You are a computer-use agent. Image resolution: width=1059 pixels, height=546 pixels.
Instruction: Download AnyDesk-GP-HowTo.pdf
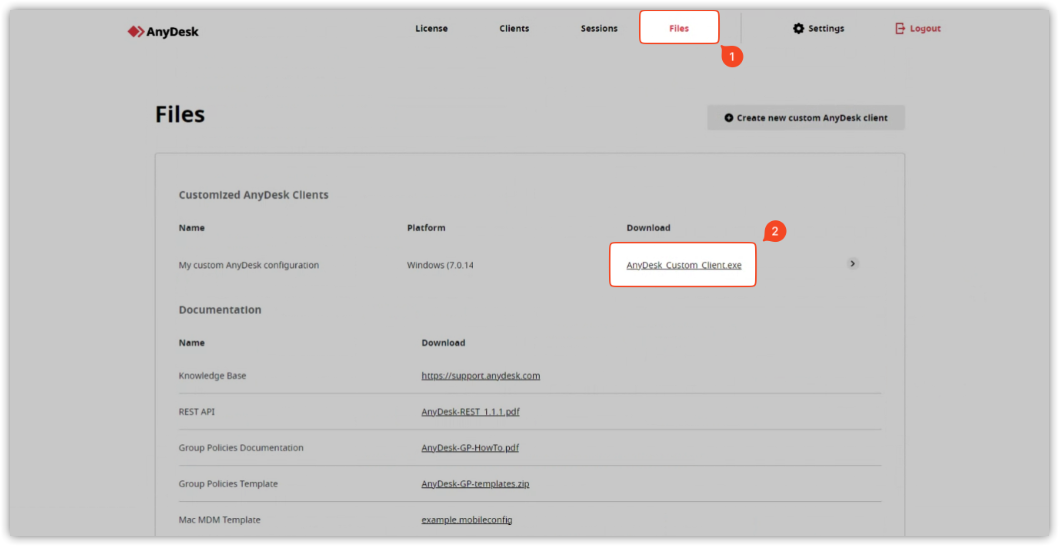click(x=470, y=447)
